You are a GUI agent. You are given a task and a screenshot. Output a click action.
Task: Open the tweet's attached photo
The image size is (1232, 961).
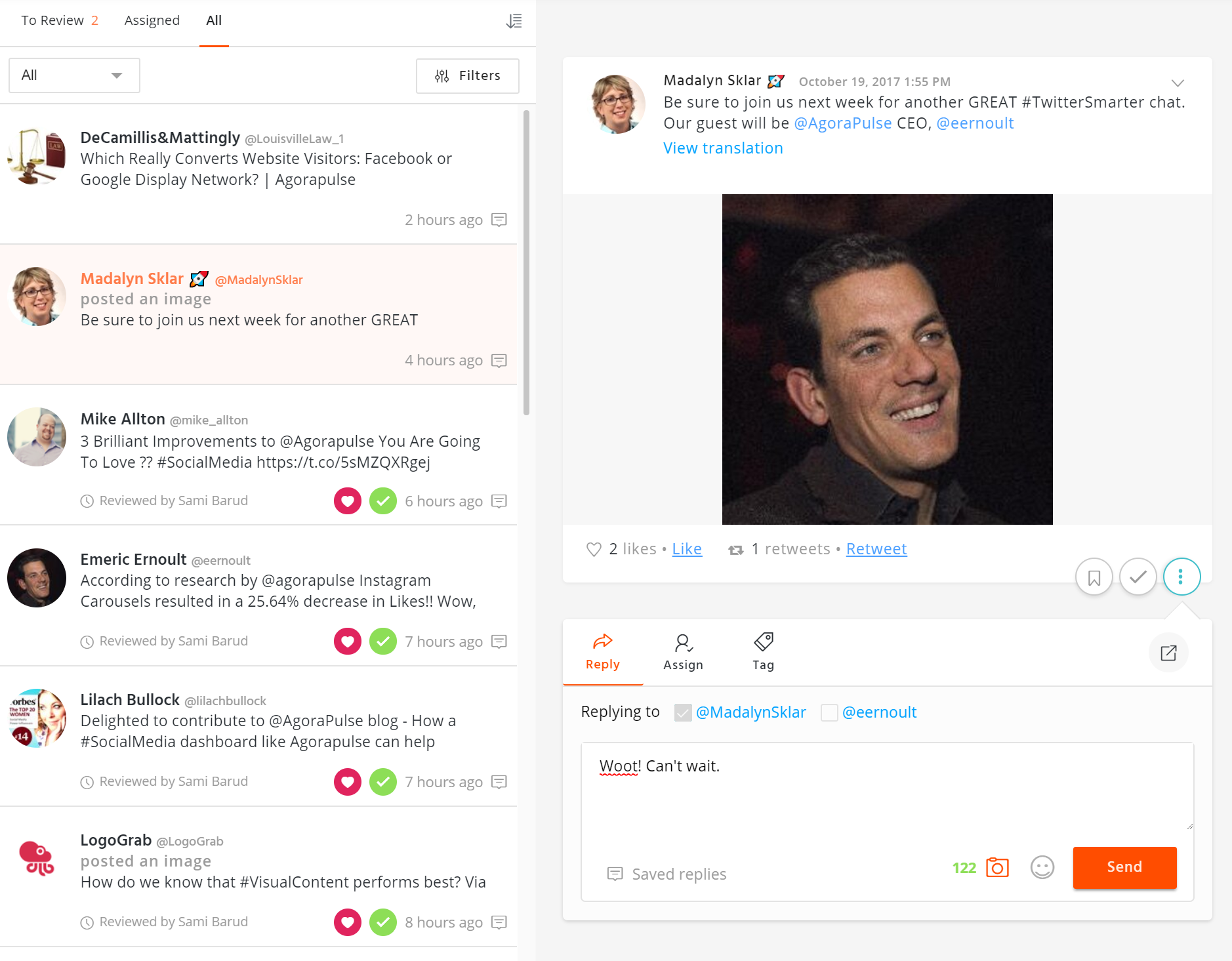pyautogui.click(x=887, y=359)
